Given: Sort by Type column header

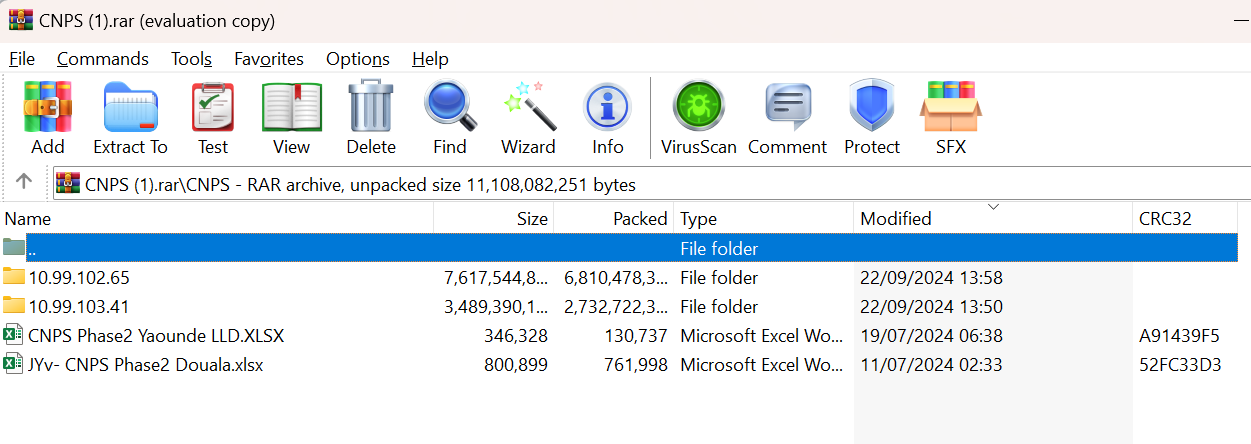Looking at the screenshot, I should click(764, 218).
